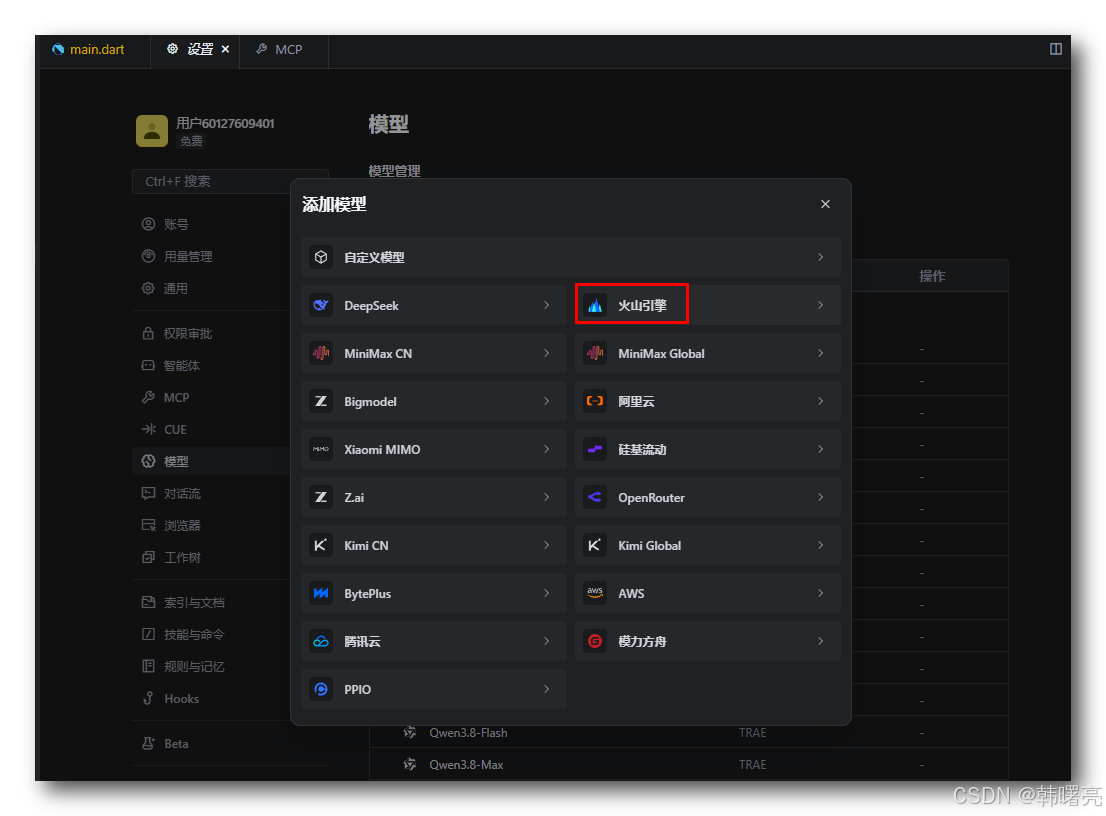Viewport: 1106px width, 816px height.
Task: Click the DeepSeek provider logo icon
Action: pos(321,305)
